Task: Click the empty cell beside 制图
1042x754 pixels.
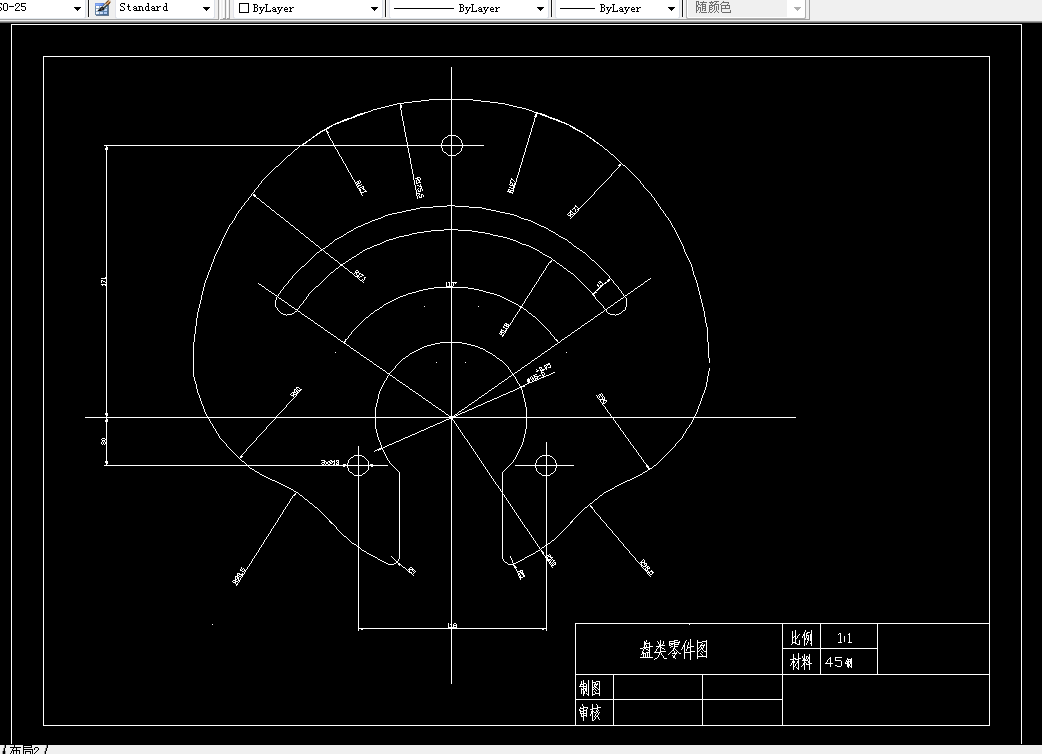Action: pyautogui.click(x=658, y=687)
